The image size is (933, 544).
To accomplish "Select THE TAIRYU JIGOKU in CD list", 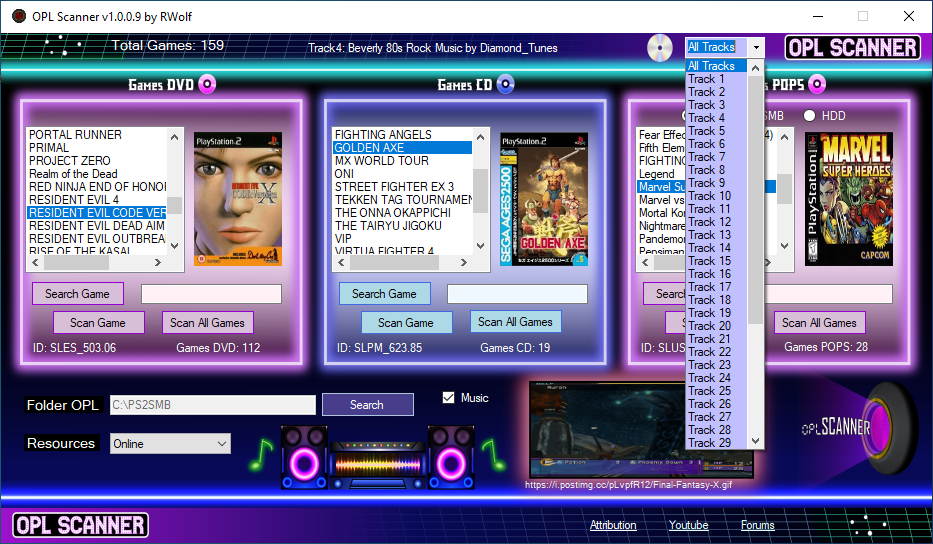I will coord(403,226).
